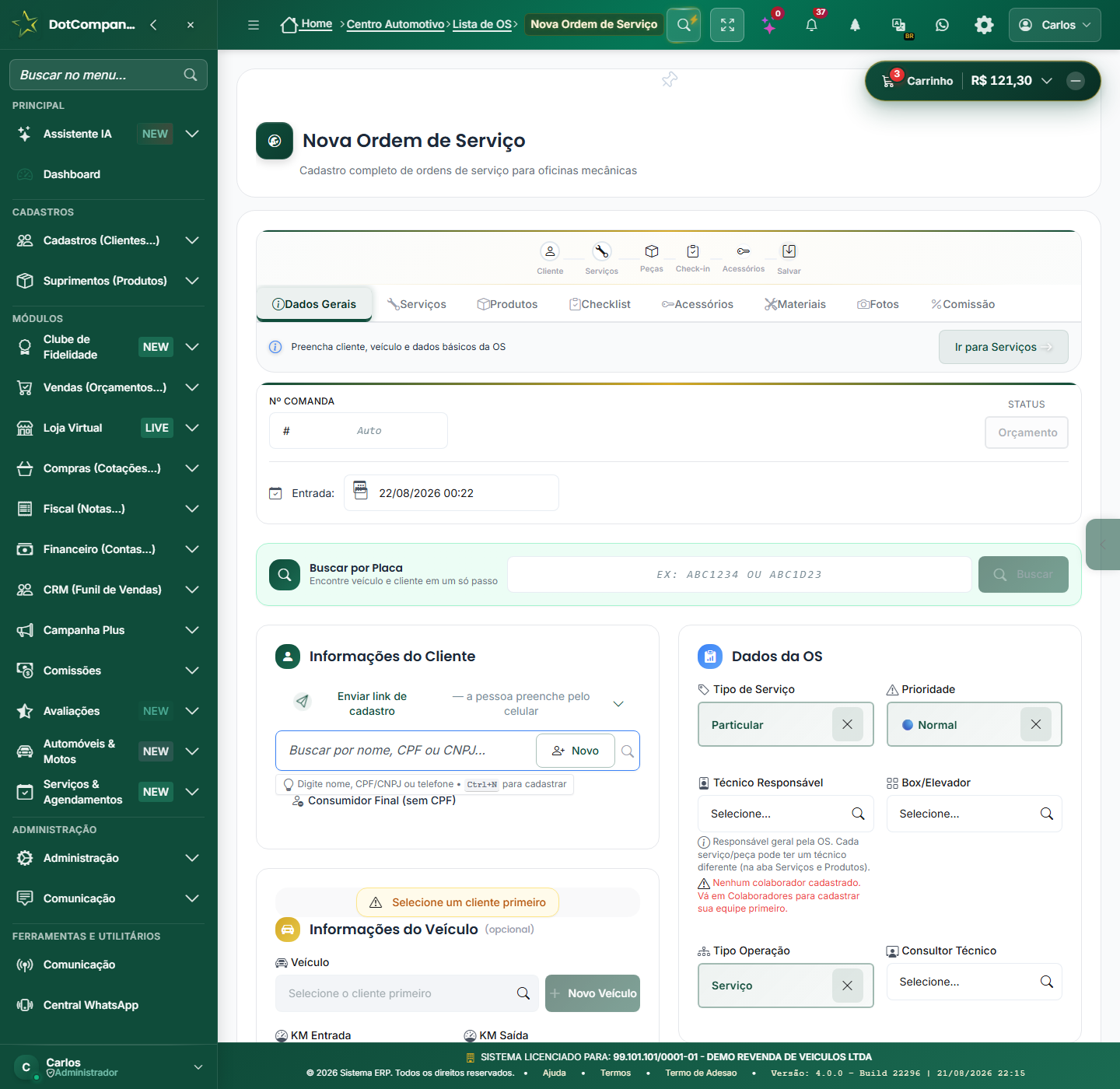Screen dimensions: 1120x1089
Task: Pin the Nova Ordem de Serviço page
Action: point(669,79)
